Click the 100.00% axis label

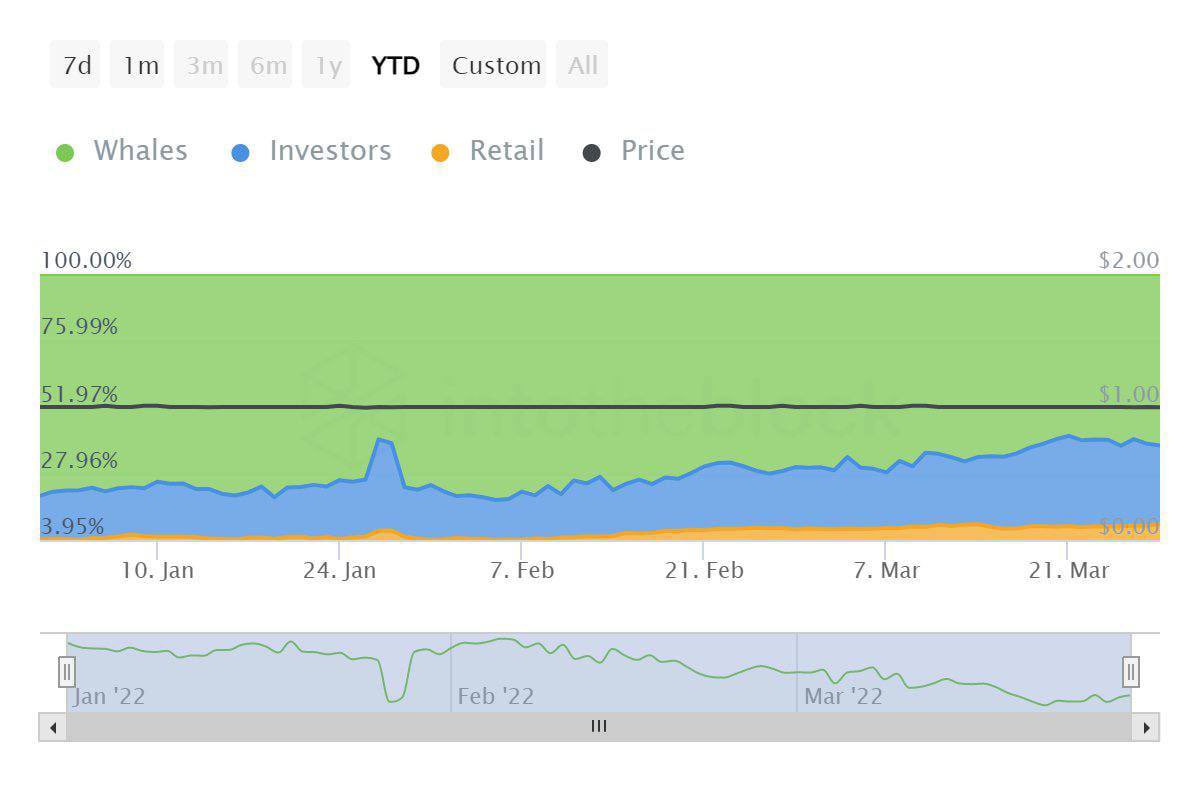point(86,261)
